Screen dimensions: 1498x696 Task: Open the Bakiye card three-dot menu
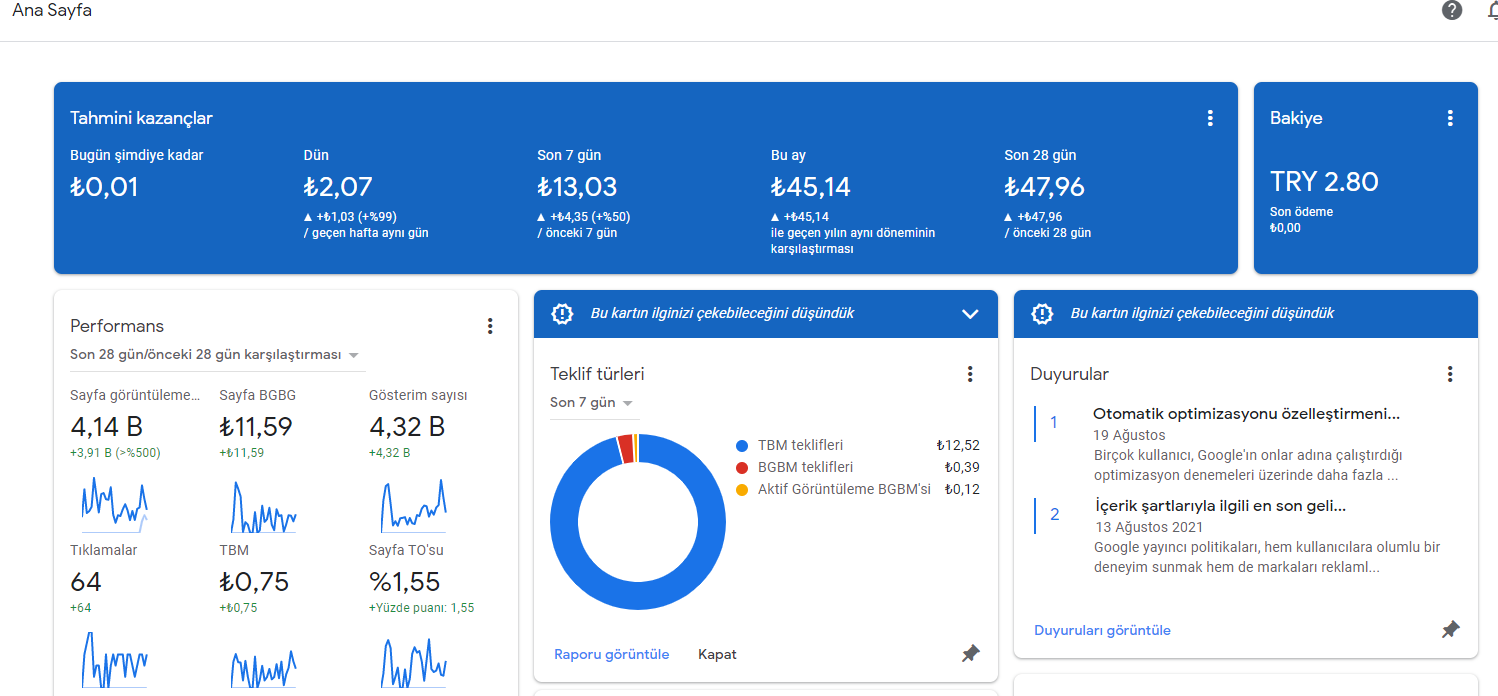pos(1450,118)
